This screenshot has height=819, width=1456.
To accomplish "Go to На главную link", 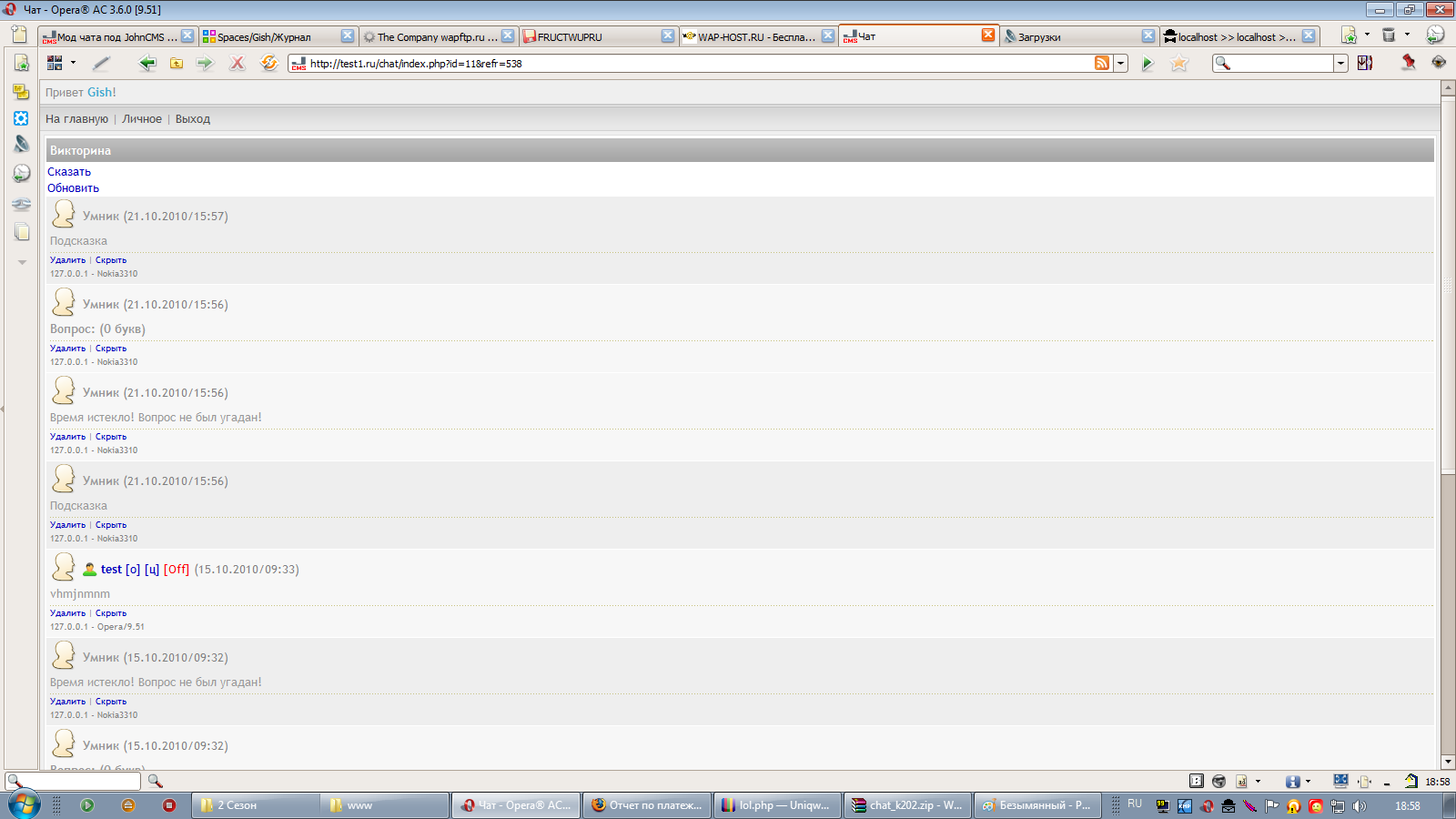I will 76,119.
